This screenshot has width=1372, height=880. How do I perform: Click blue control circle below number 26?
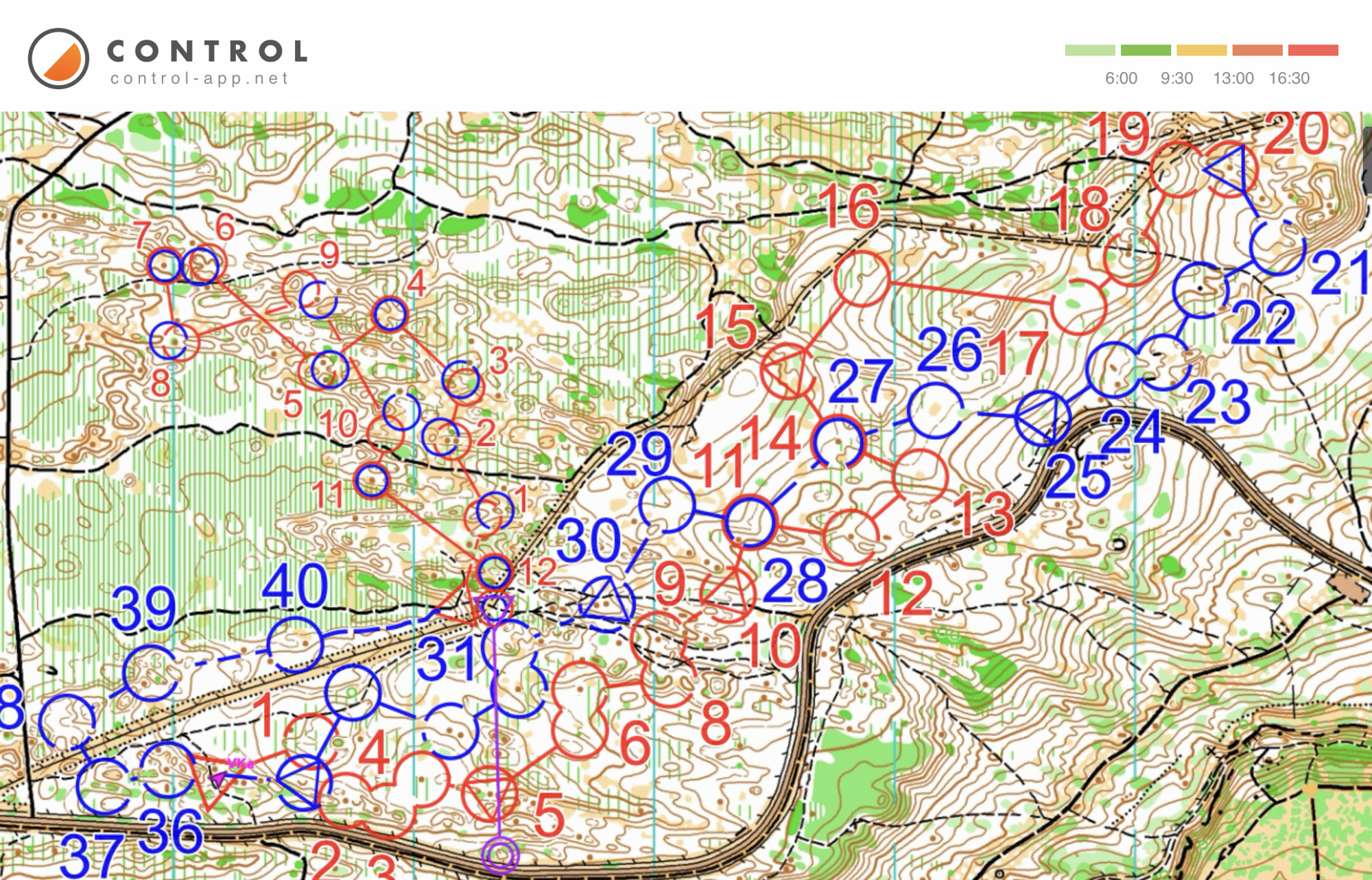934,410
